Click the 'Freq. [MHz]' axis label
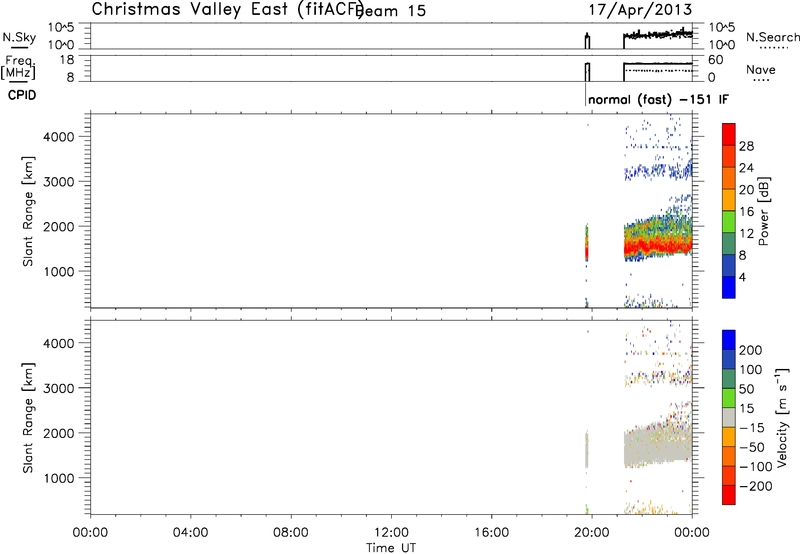This screenshot has height=554, width=800. click(x=18, y=67)
